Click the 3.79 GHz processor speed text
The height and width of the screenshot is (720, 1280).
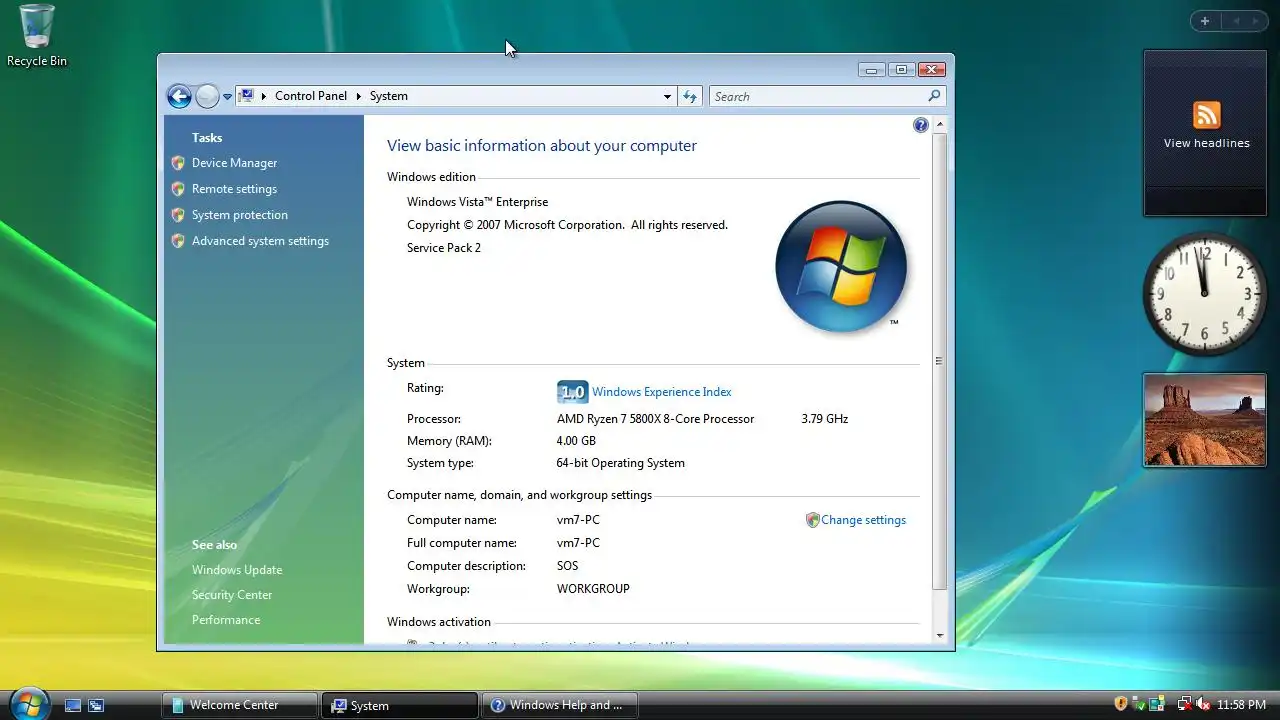[824, 419]
